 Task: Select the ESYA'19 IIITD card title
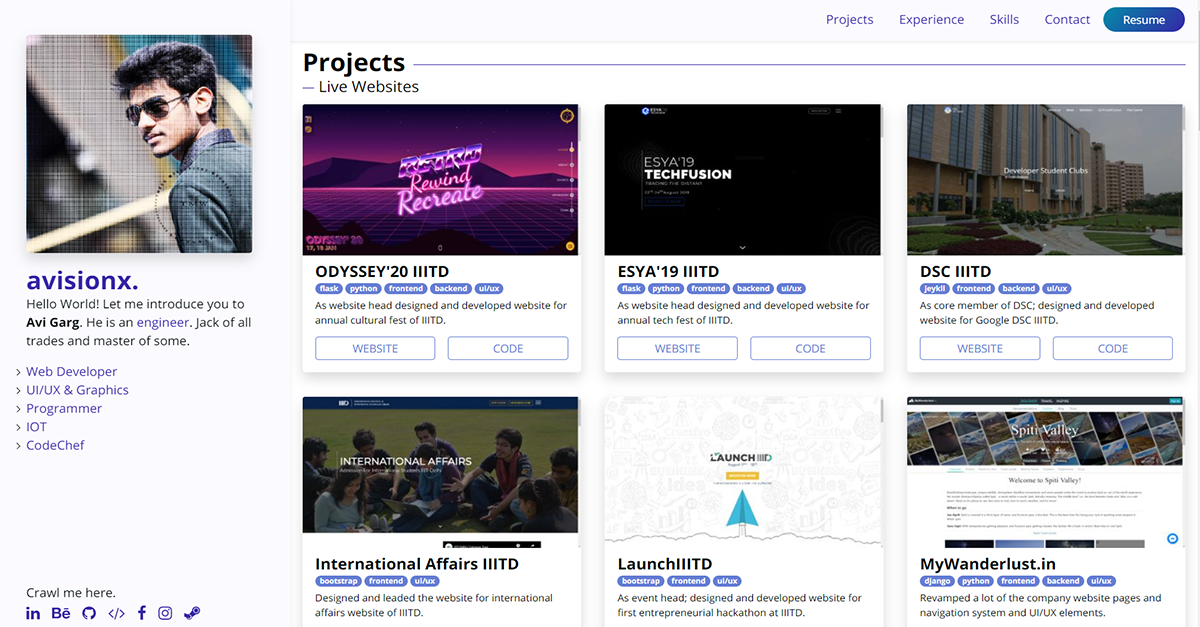pos(668,271)
